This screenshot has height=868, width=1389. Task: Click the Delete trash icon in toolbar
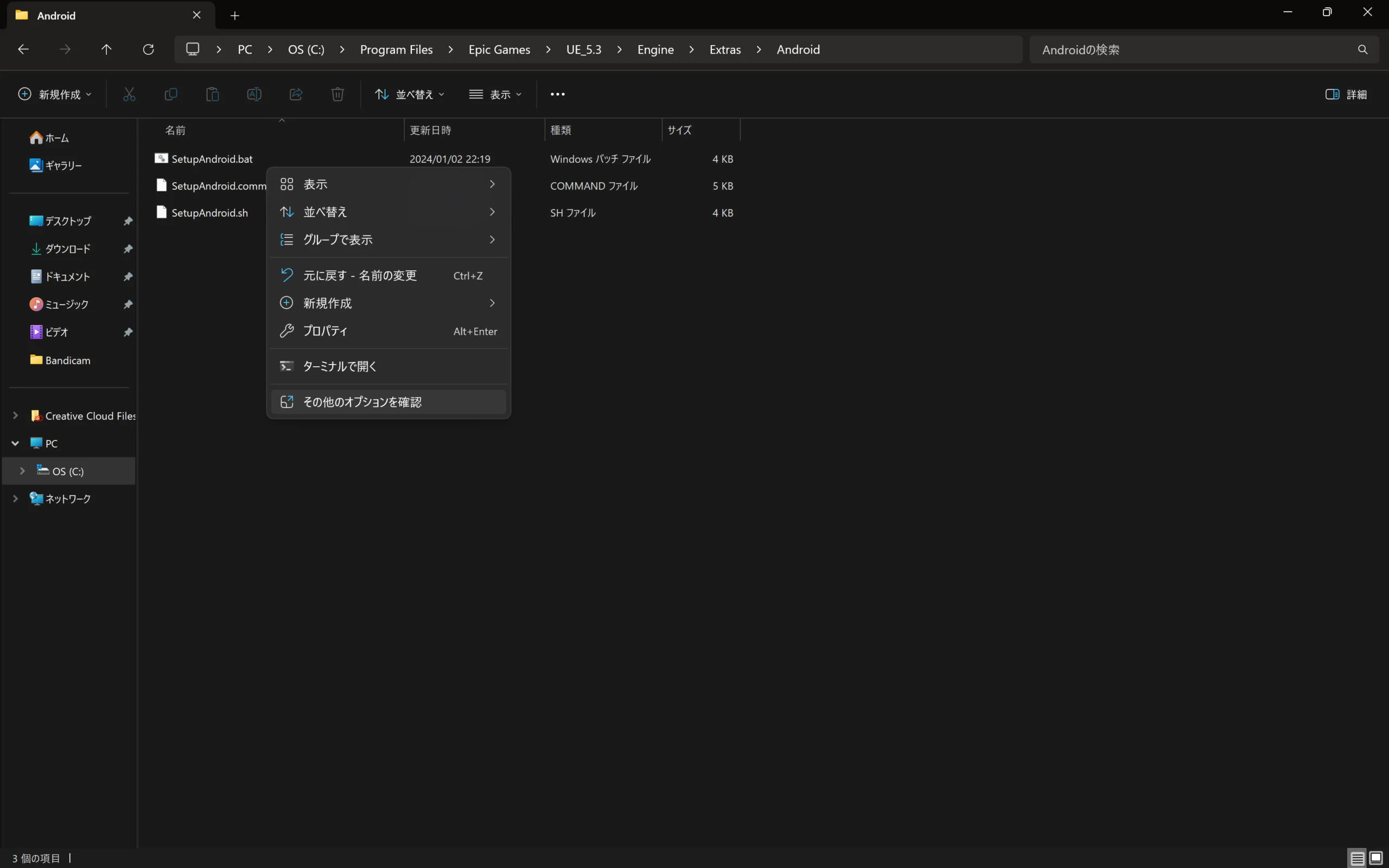coord(337,94)
